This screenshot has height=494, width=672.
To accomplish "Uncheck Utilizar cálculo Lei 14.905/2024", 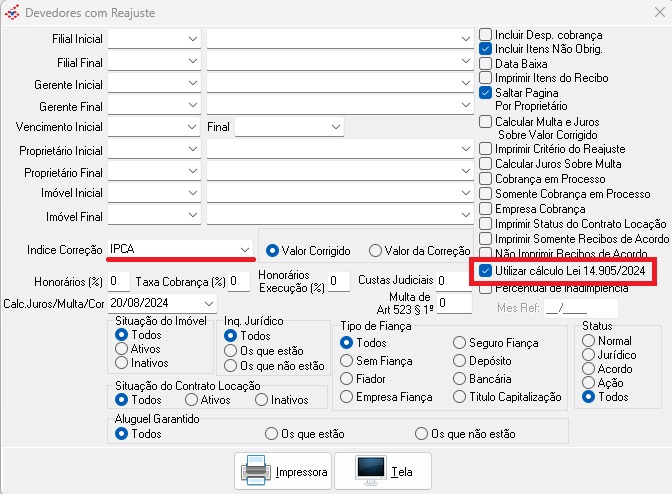I will pyautogui.click(x=486, y=271).
